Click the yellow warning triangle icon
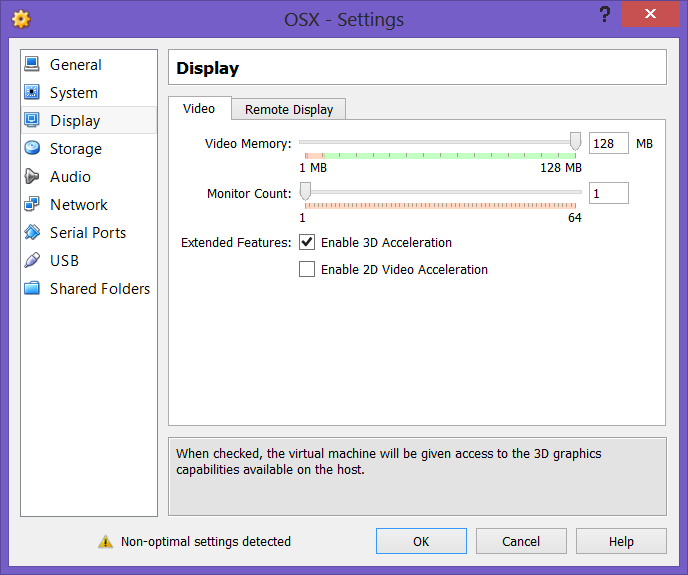This screenshot has height=575, width=688. (x=105, y=542)
